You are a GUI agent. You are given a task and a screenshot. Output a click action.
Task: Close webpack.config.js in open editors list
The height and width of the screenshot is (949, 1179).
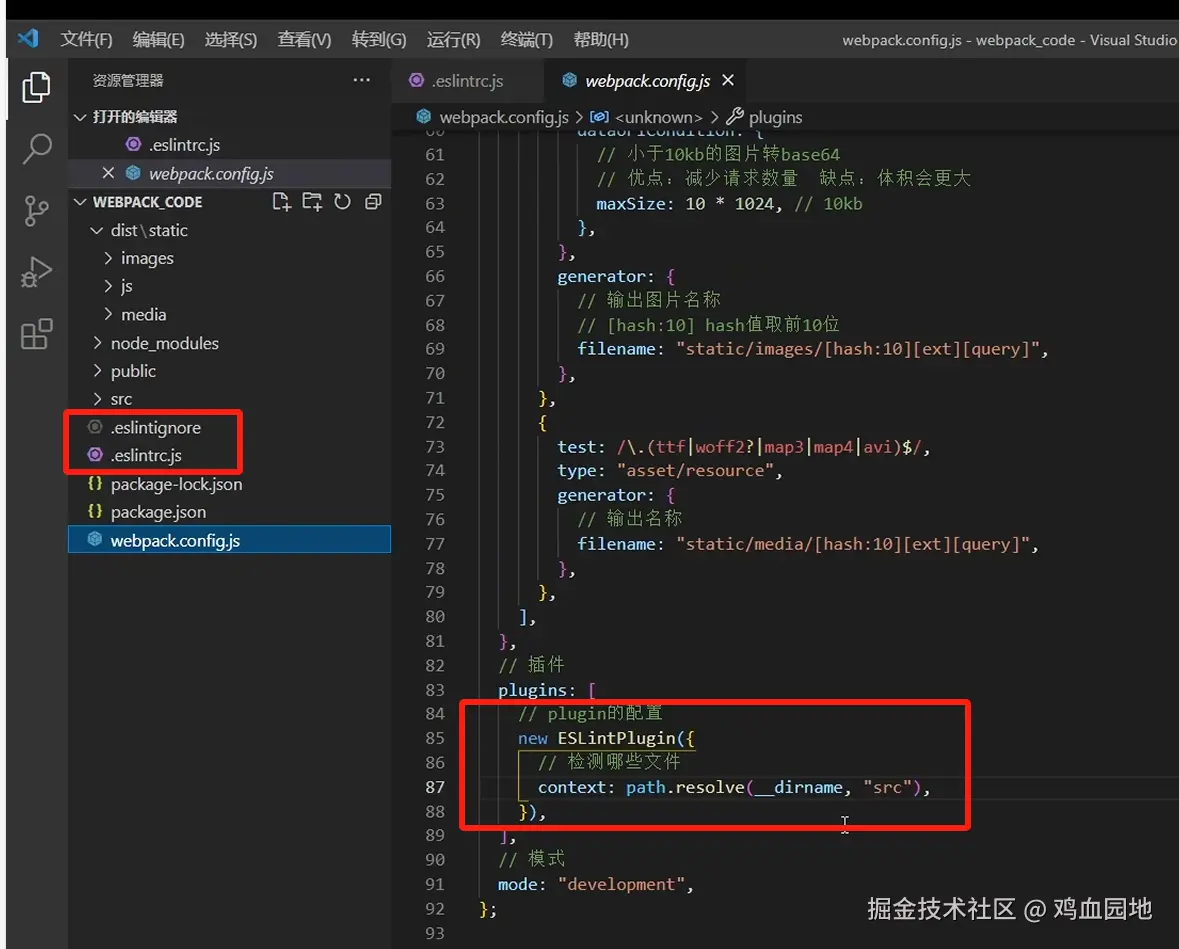click(x=108, y=173)
